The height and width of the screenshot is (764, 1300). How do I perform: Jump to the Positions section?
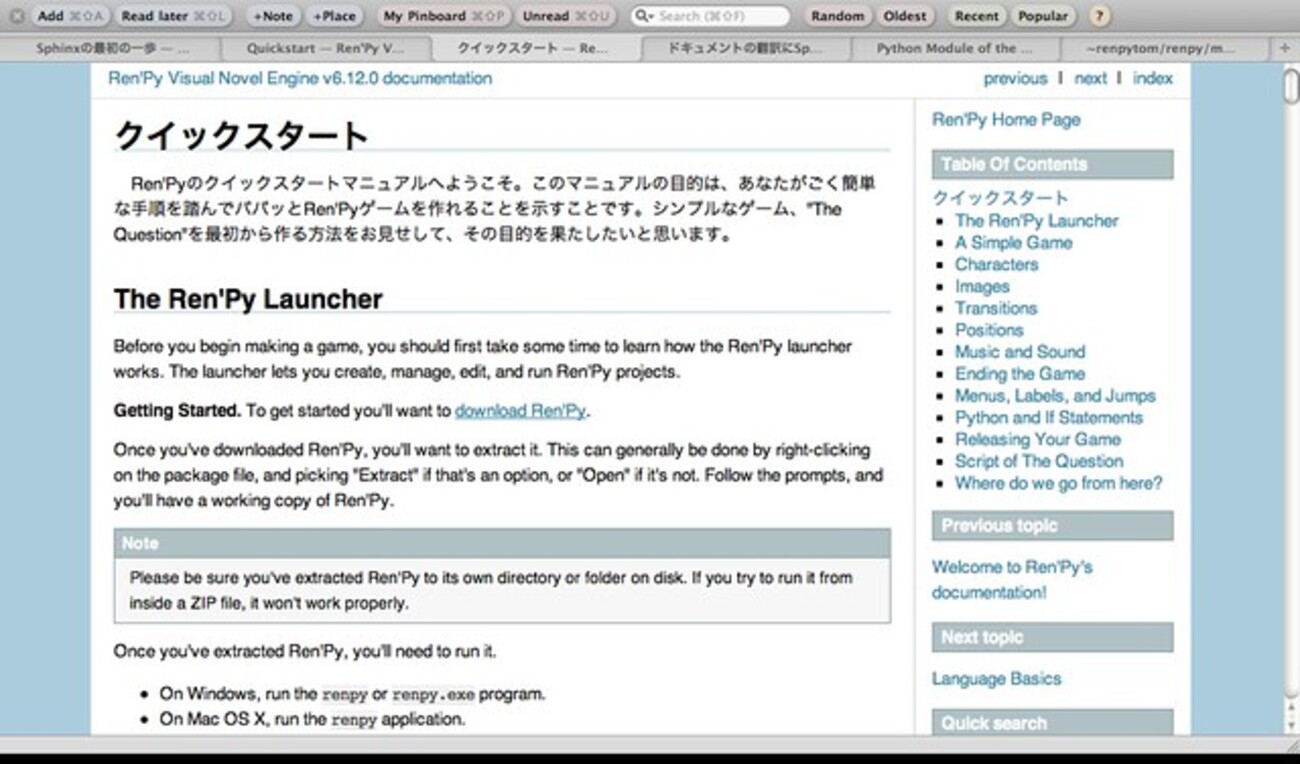tap(989, 330)
